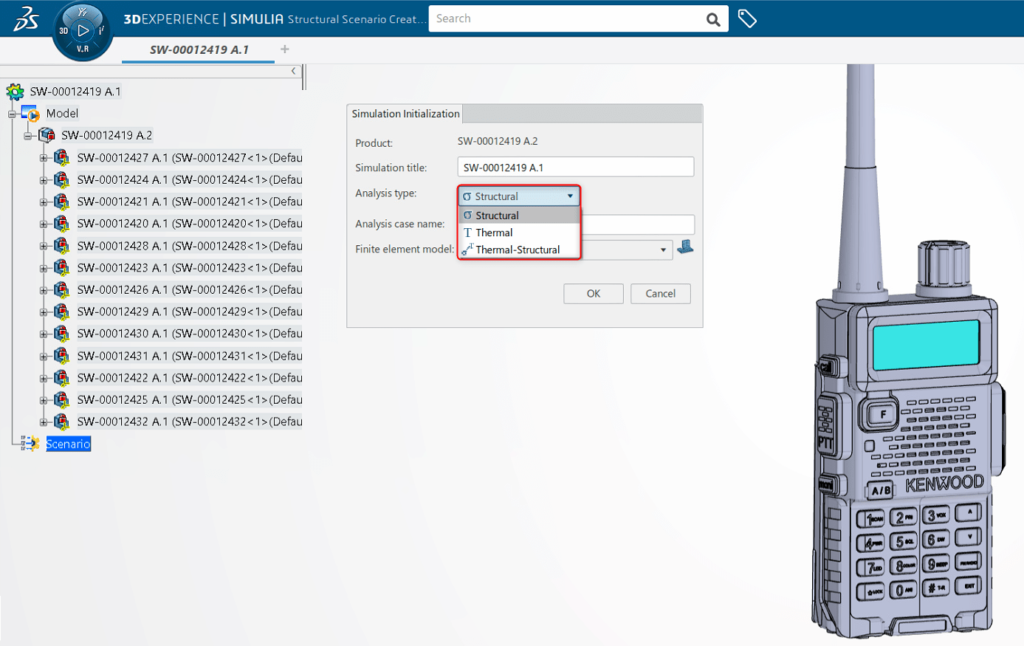Select SW-00012425 A.1 row text

click(189, 400)
